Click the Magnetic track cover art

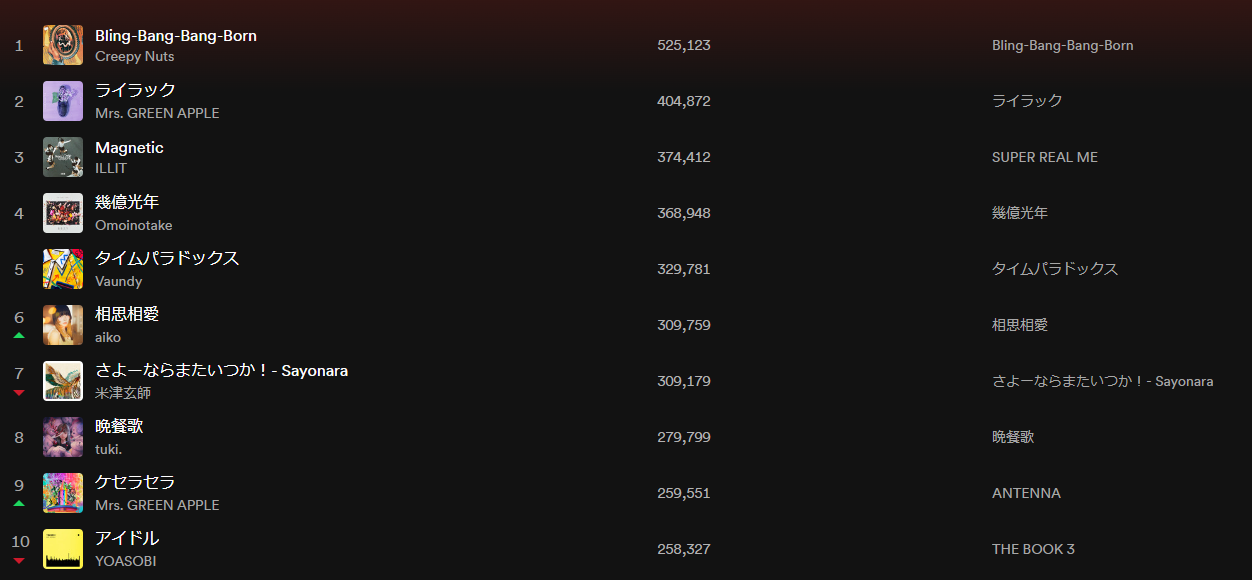[63, 157]
